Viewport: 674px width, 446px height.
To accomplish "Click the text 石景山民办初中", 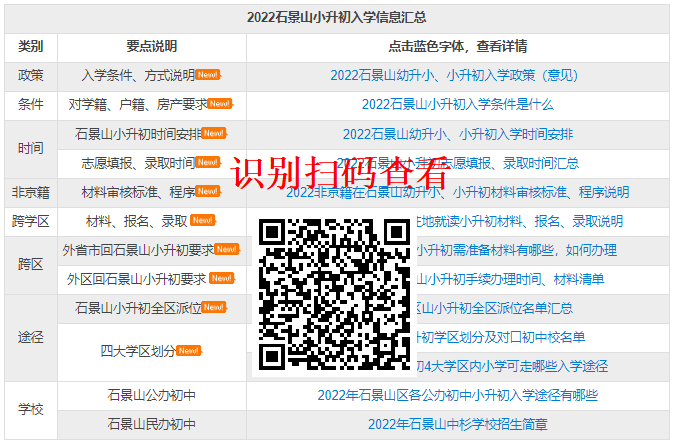I will tap(152, 425).
